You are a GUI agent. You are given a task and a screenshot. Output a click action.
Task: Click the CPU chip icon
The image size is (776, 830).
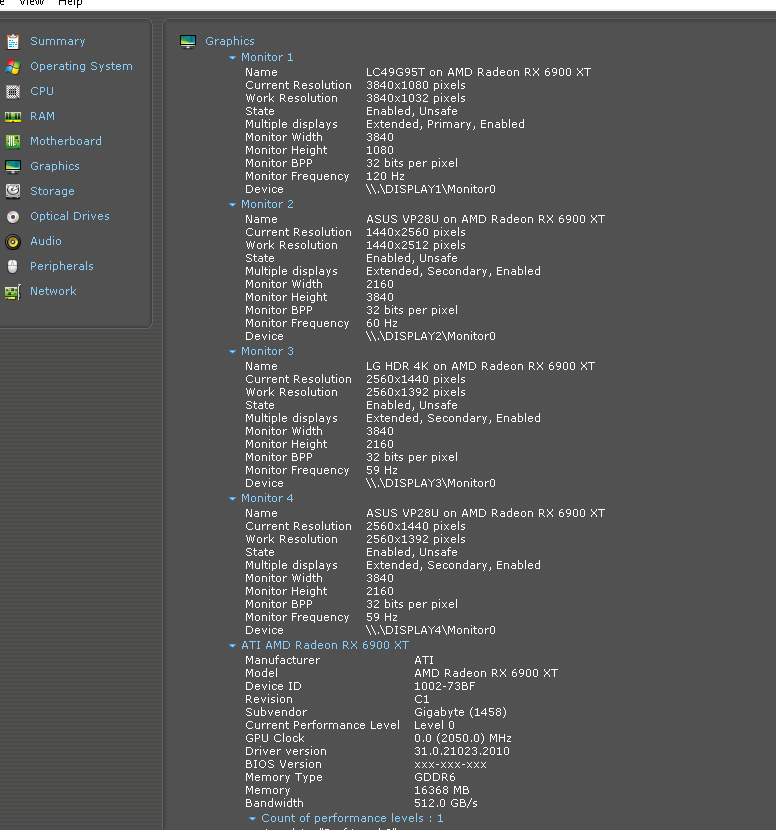point(13,92)
